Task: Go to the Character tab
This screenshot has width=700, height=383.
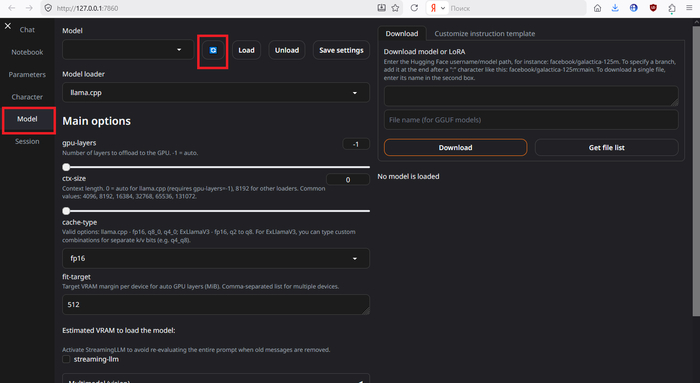Action: pyautogui.click(x=27, y=97)
